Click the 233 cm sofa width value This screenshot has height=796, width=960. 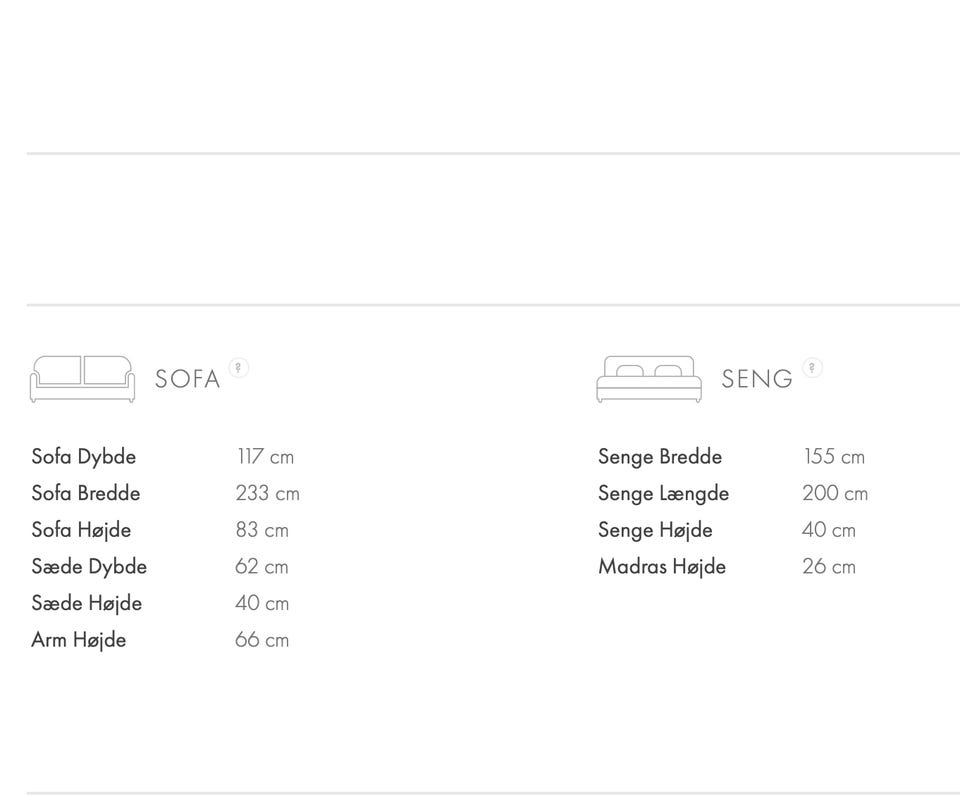267,493
